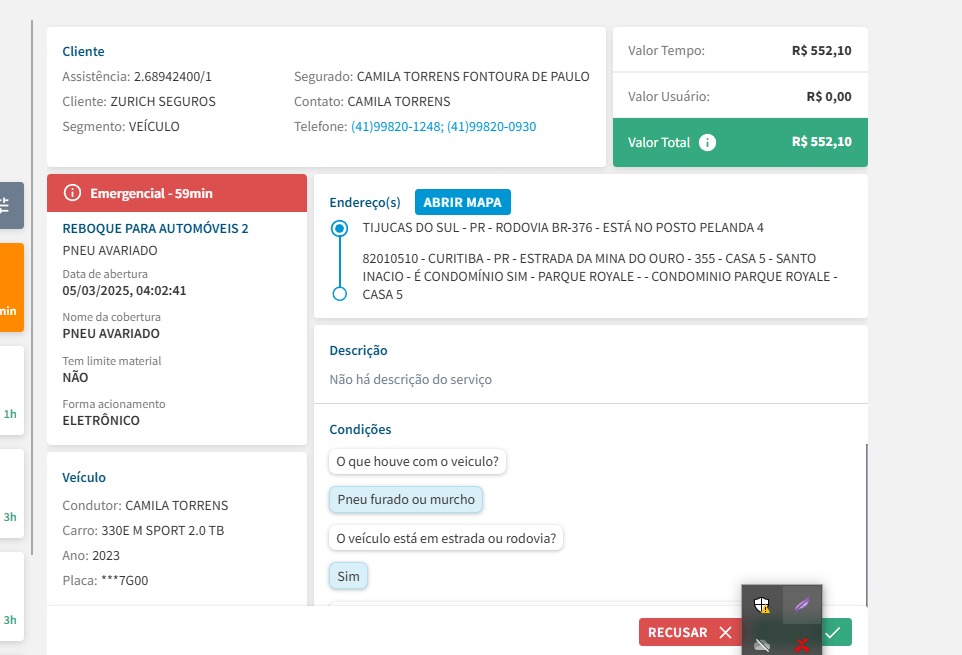Screen dimensions: 962x655
Task: Click the red phone tray icon
Action: tap(802, 645)
